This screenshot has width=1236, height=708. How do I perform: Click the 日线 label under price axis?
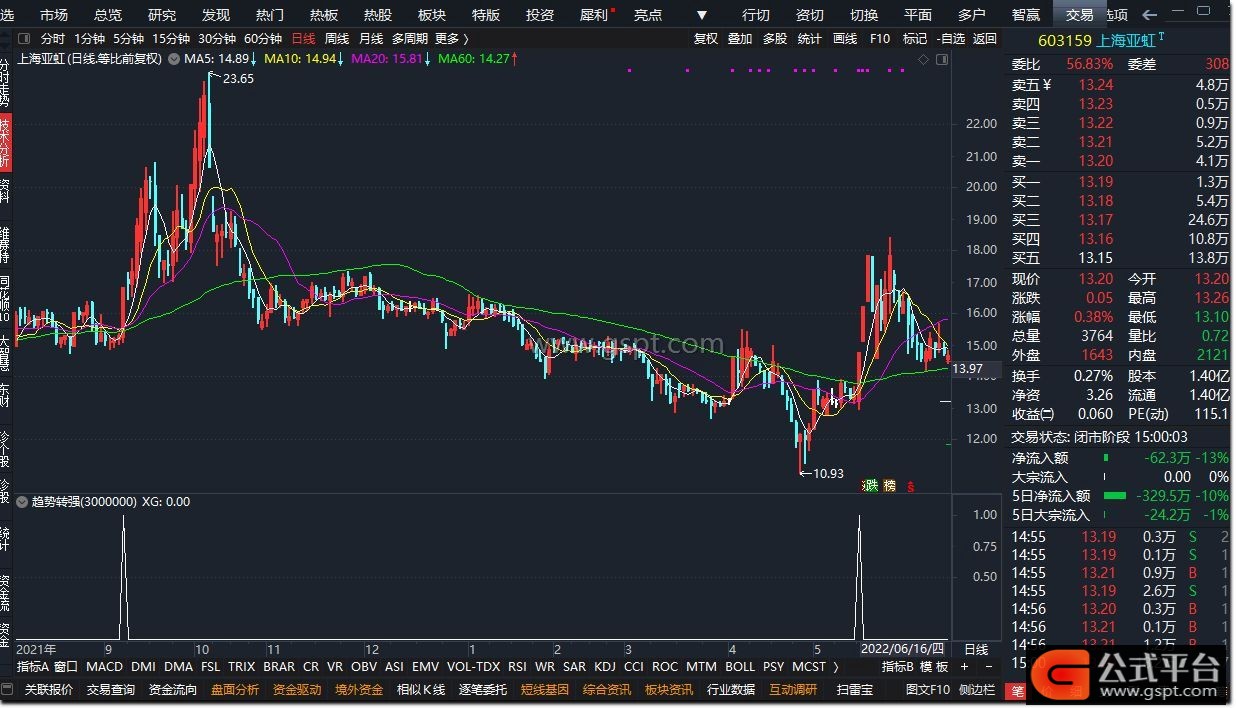pyautogui.click(x=976, y=649)
